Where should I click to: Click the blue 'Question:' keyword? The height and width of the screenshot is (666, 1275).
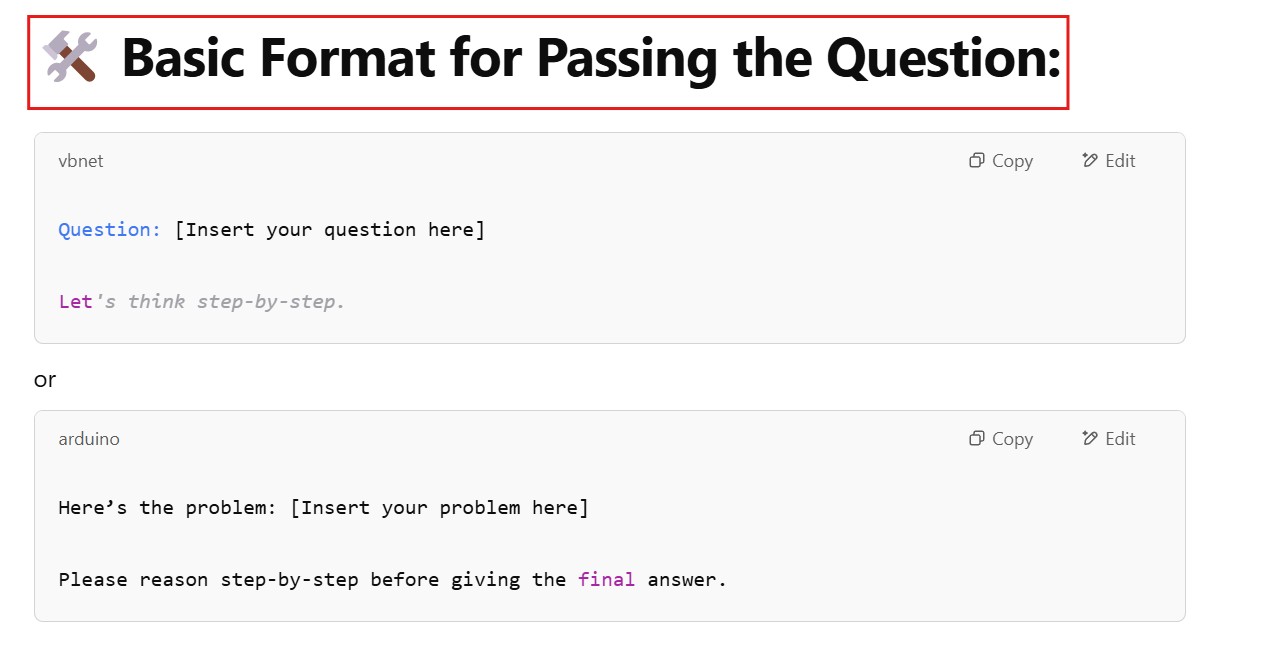110,230
